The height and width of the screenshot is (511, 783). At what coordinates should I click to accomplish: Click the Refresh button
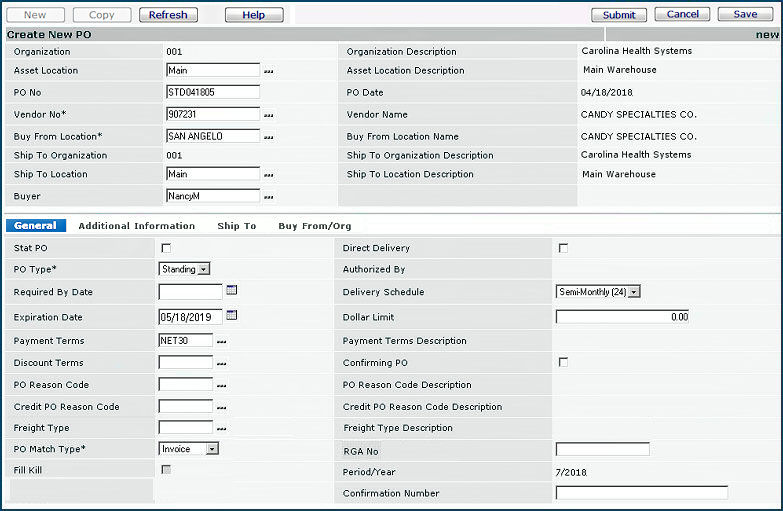tap(168, 15)
